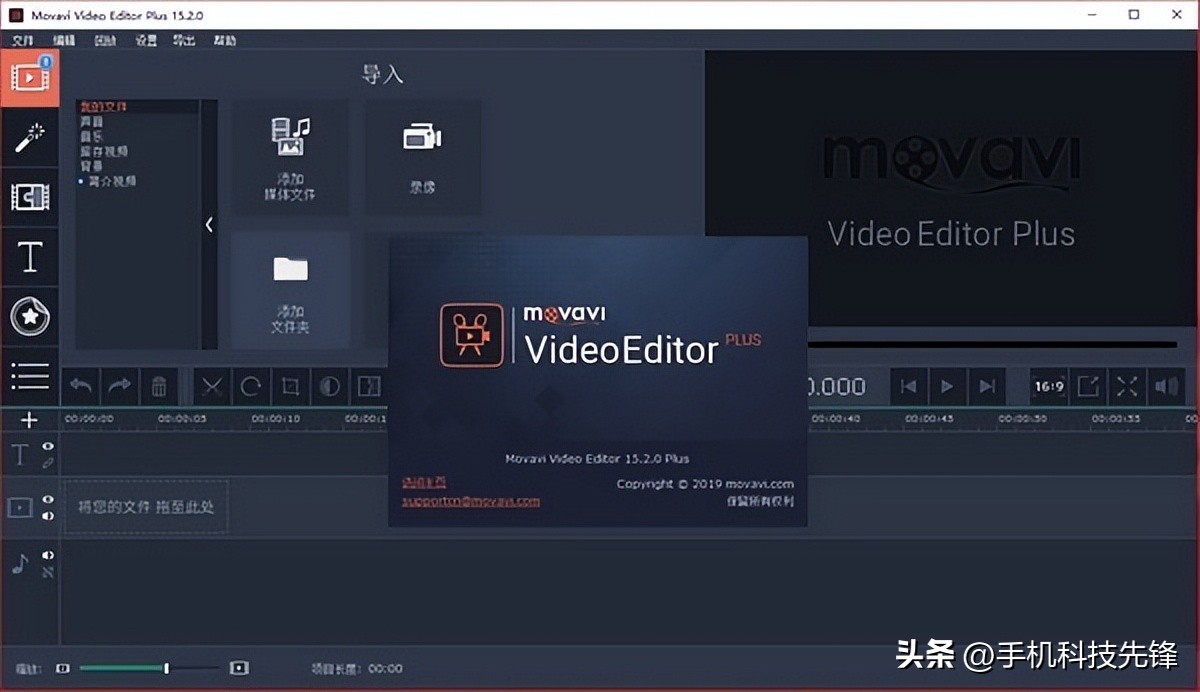Click the plus to add a new track
1200x692 pixels.
click(30, 419)
